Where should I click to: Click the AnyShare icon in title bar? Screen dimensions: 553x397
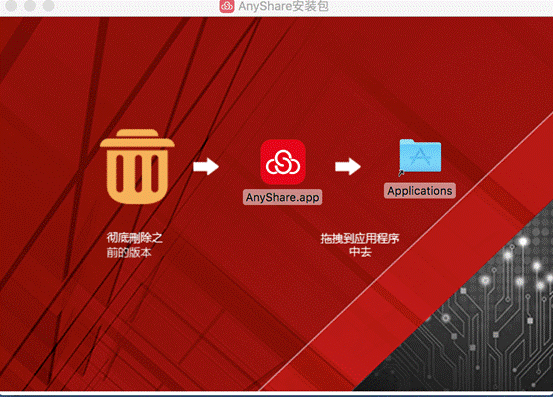(227, 6)
